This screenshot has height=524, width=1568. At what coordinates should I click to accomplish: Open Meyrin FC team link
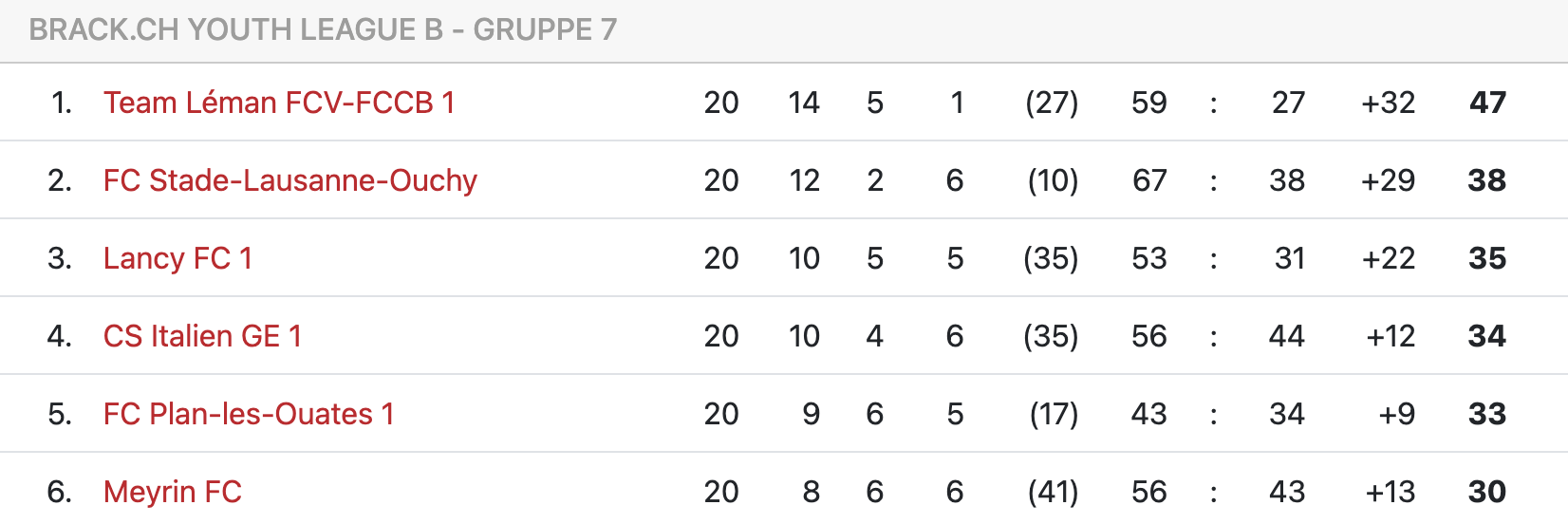pos(173,492)
